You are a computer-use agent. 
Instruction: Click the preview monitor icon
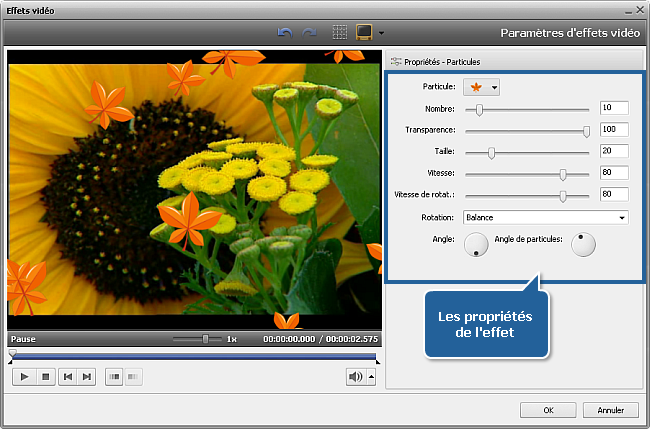click(364, 32)
